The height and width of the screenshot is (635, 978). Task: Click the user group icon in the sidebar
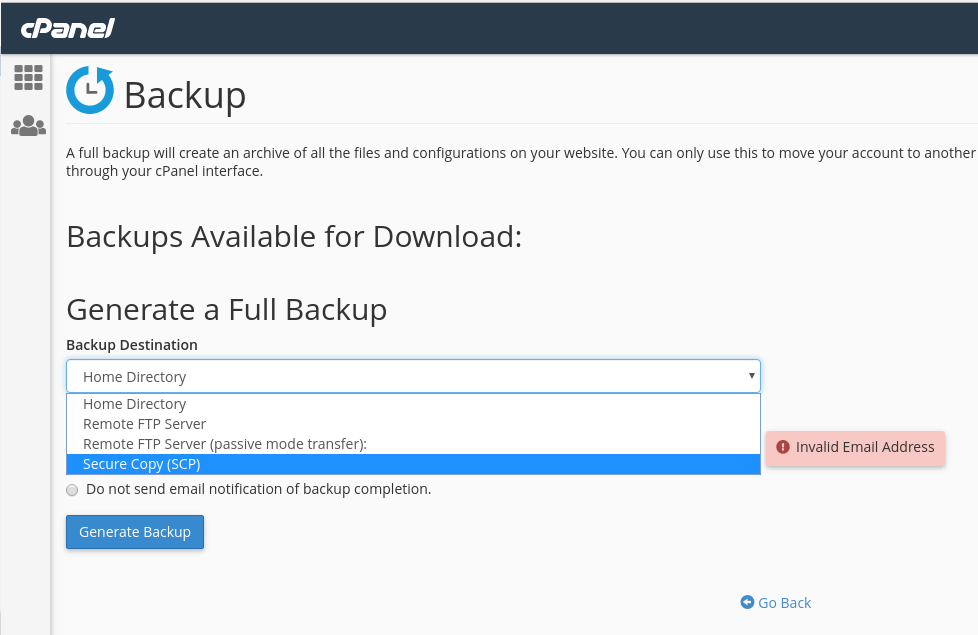tap(28, 125)
